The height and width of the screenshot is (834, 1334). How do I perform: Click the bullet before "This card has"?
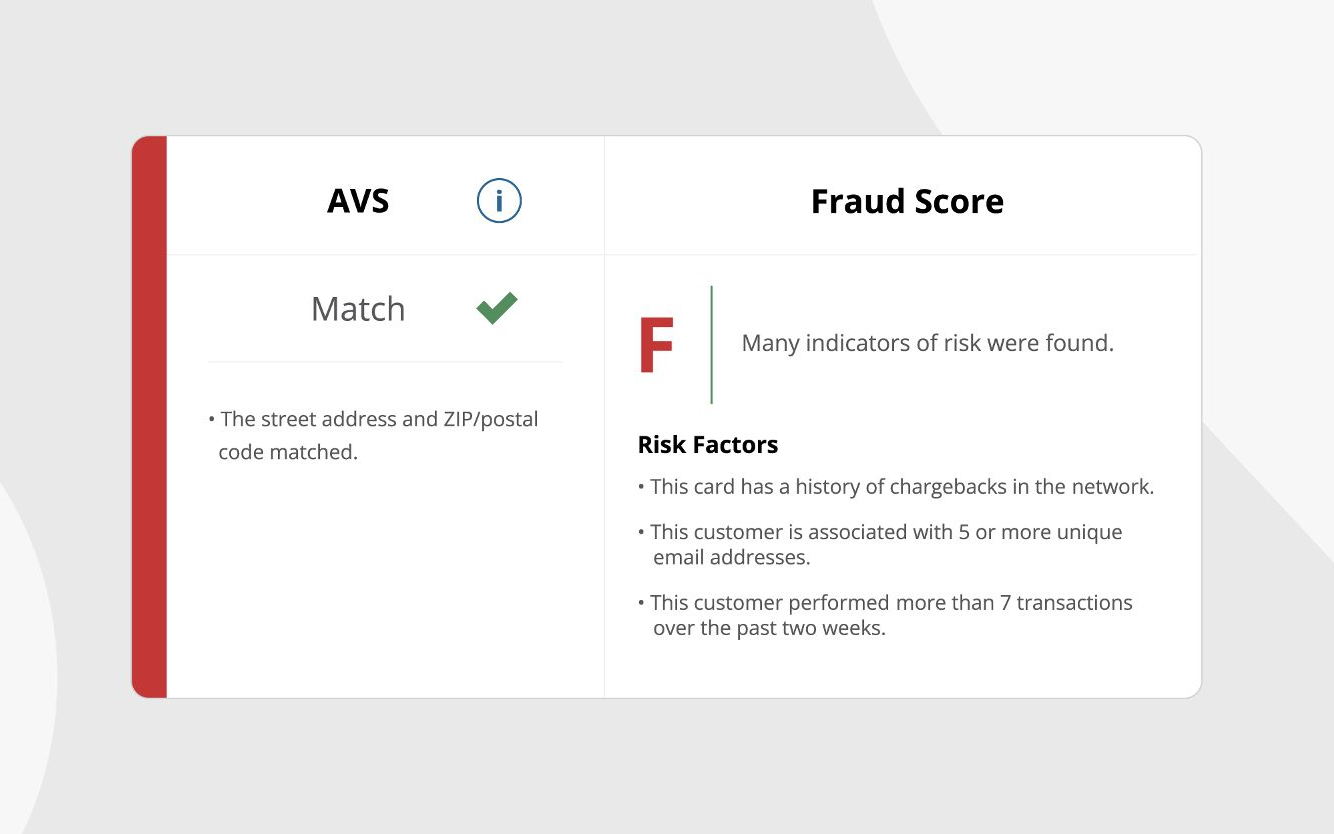click(641, 488)
